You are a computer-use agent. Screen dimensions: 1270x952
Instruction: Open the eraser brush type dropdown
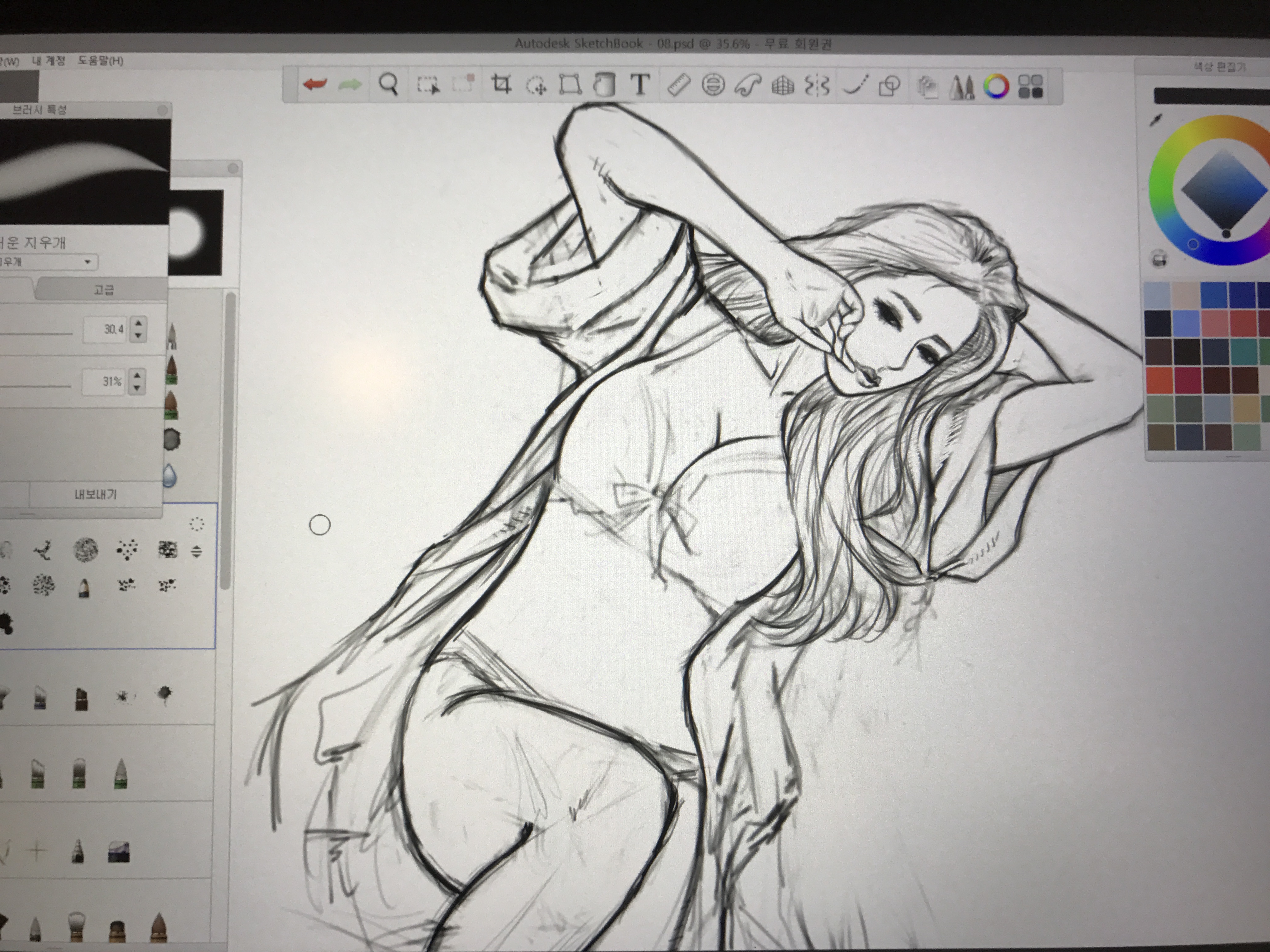(x=49, y=262)
